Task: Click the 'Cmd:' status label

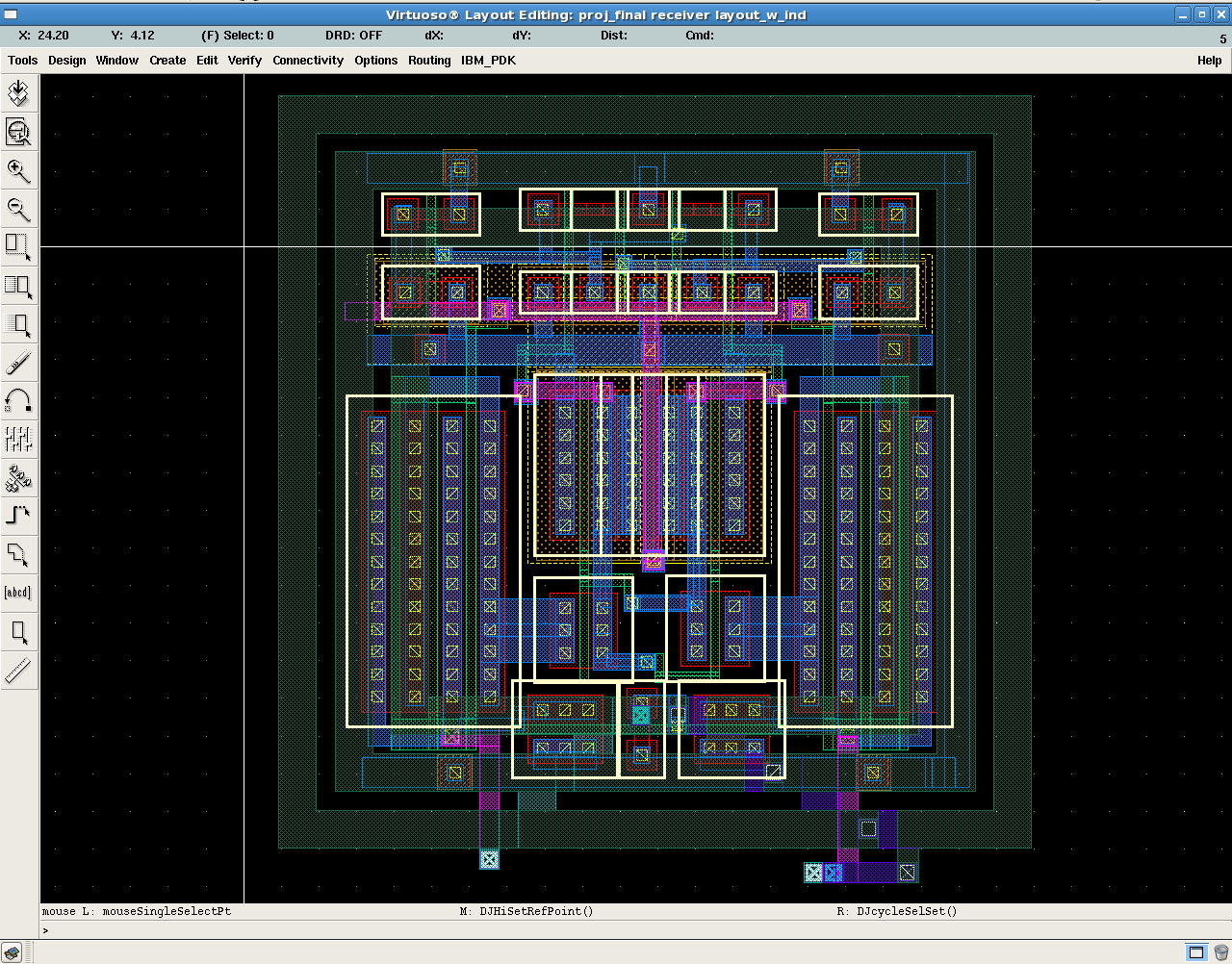Action: click(x=700, y=36)
